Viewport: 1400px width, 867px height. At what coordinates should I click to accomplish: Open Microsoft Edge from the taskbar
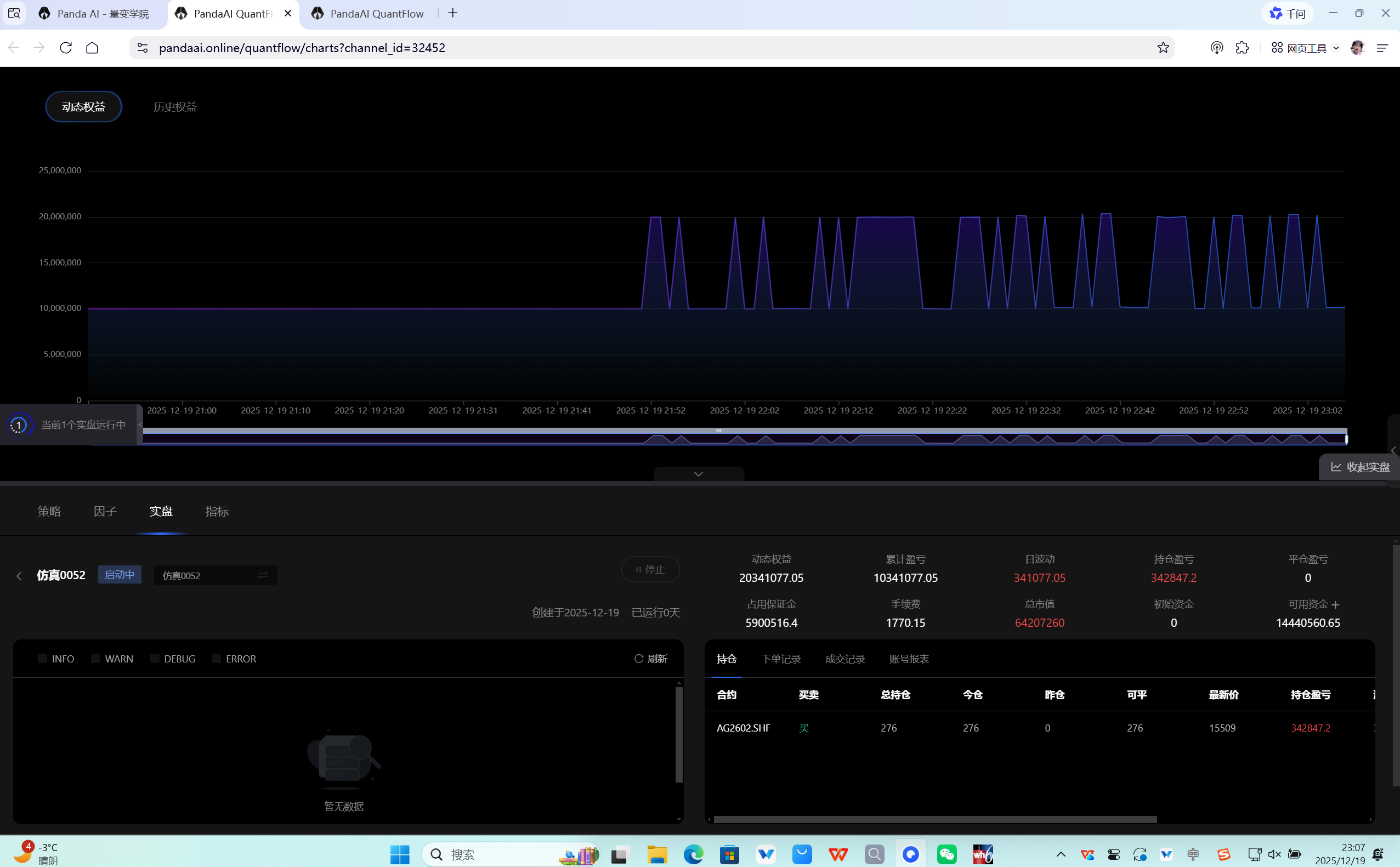click(x=693, y=854)
